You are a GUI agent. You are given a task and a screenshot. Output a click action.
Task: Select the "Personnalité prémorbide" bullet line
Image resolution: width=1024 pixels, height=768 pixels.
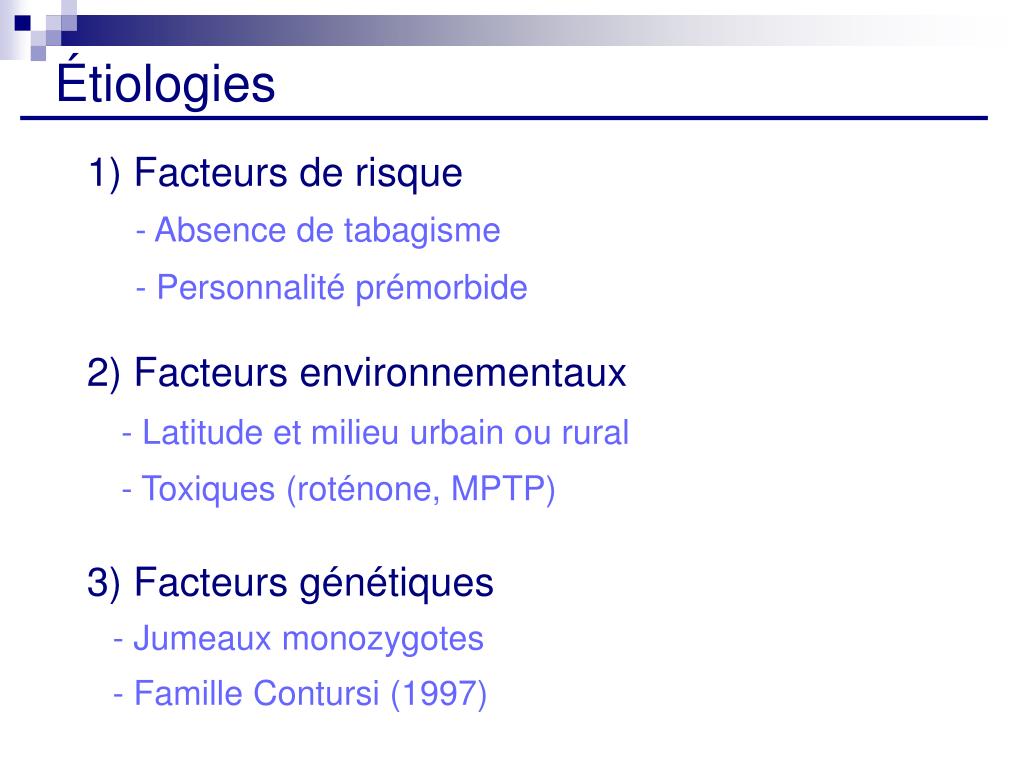tap(332, 288)
